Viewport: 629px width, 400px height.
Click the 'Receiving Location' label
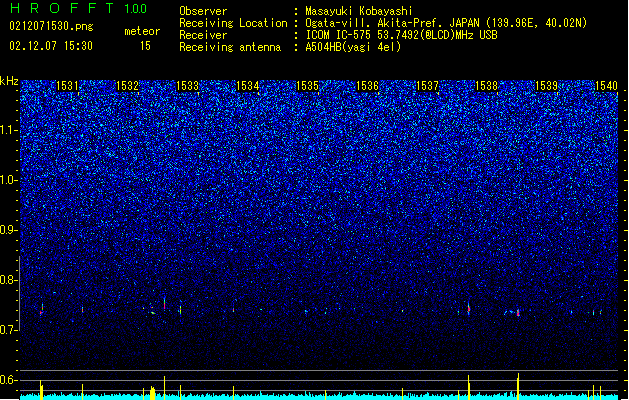tap(233, 23)
